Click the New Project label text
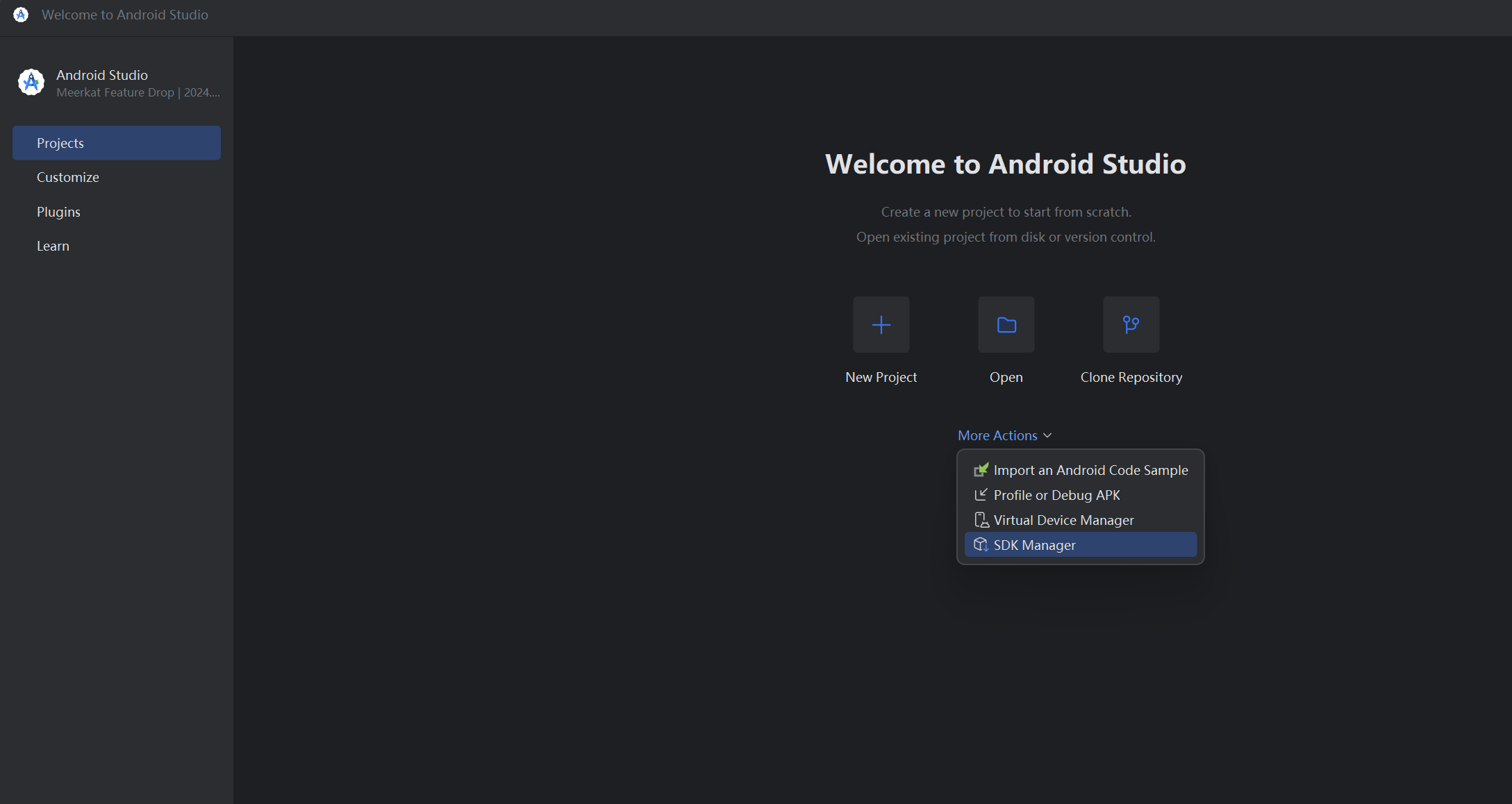The height and width of the screenshot is (804, 1512). pos(881,377)
